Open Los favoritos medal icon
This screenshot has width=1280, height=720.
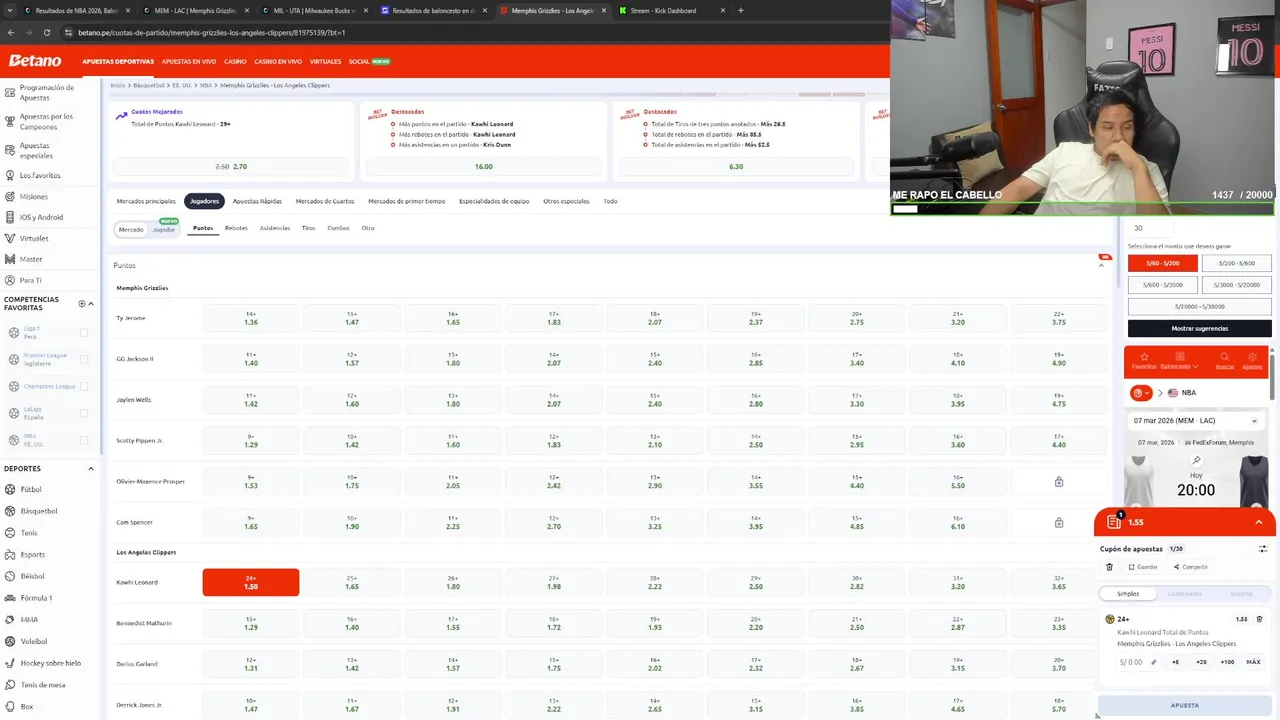point(9,175)
